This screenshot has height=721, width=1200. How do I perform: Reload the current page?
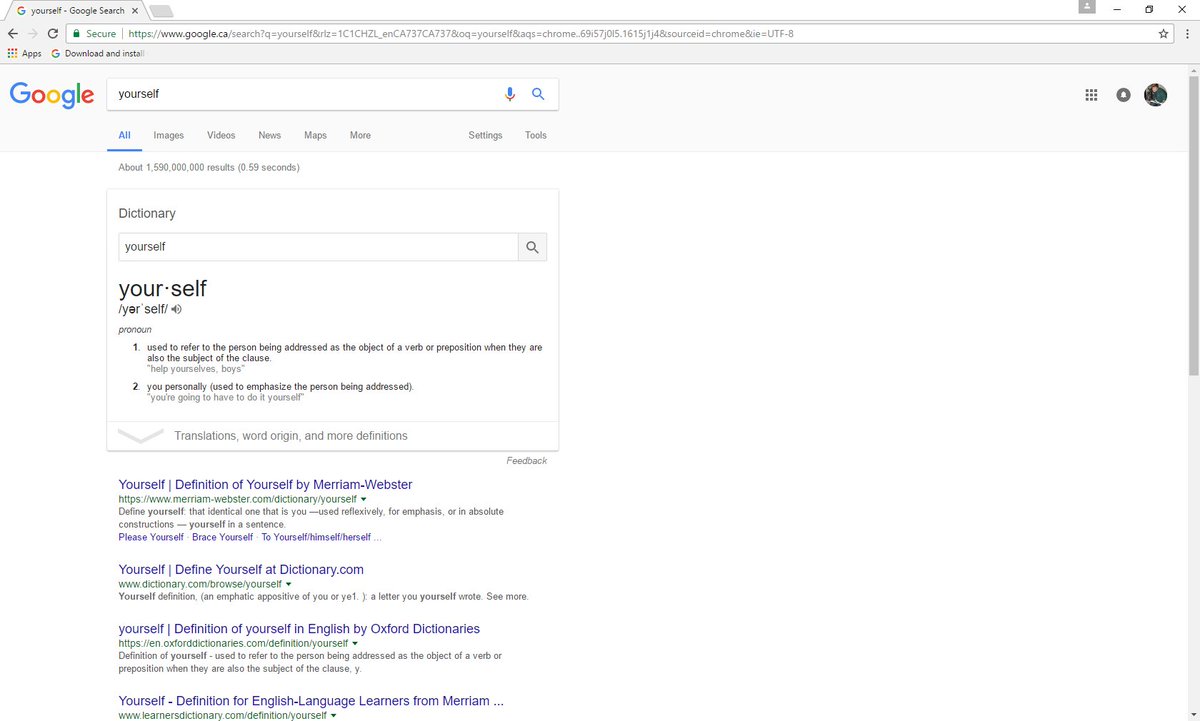pos(53,33)
